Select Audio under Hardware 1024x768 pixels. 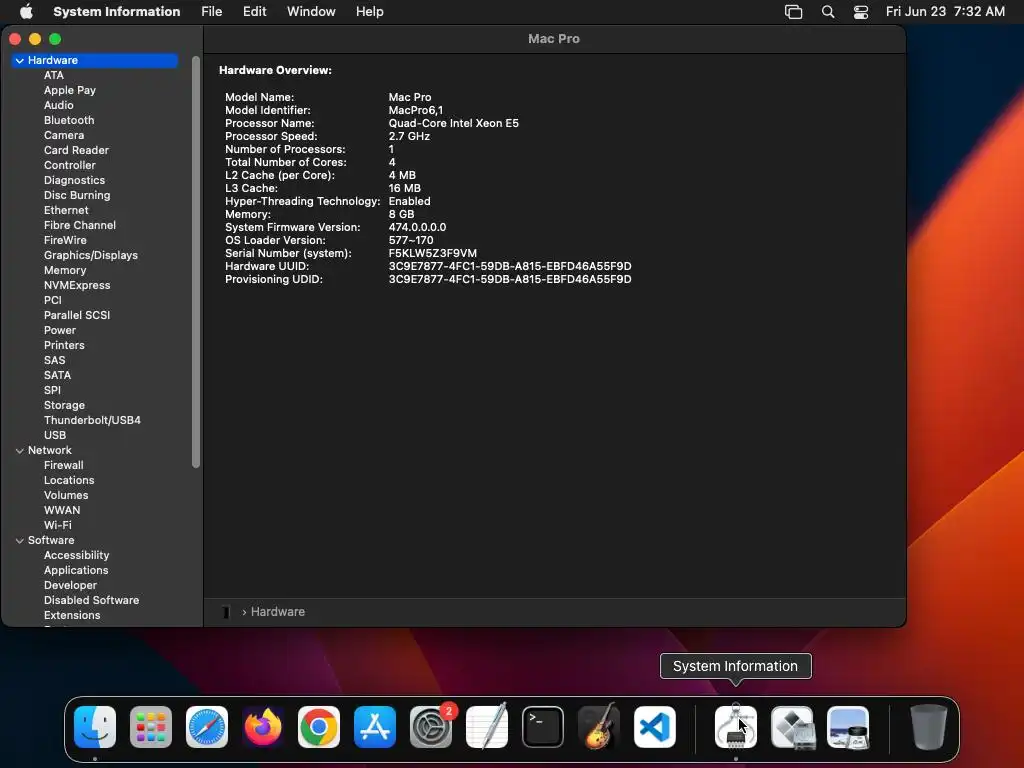[59, 105]
